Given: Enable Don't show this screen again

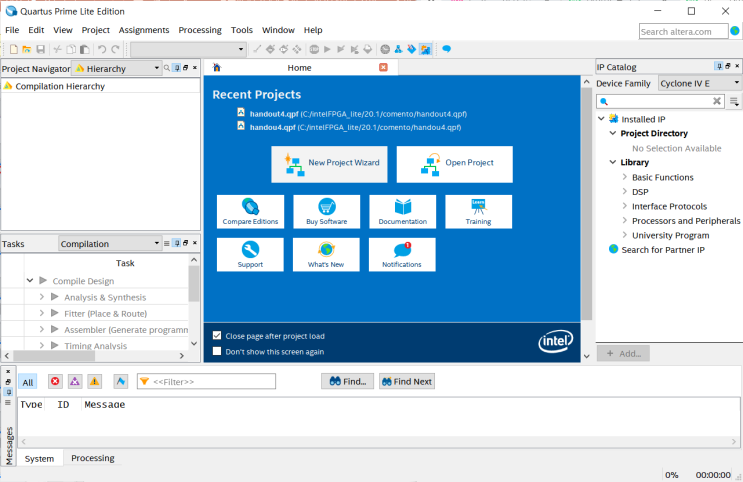Looking at the screenshot, I should click(x=217, y=351).
